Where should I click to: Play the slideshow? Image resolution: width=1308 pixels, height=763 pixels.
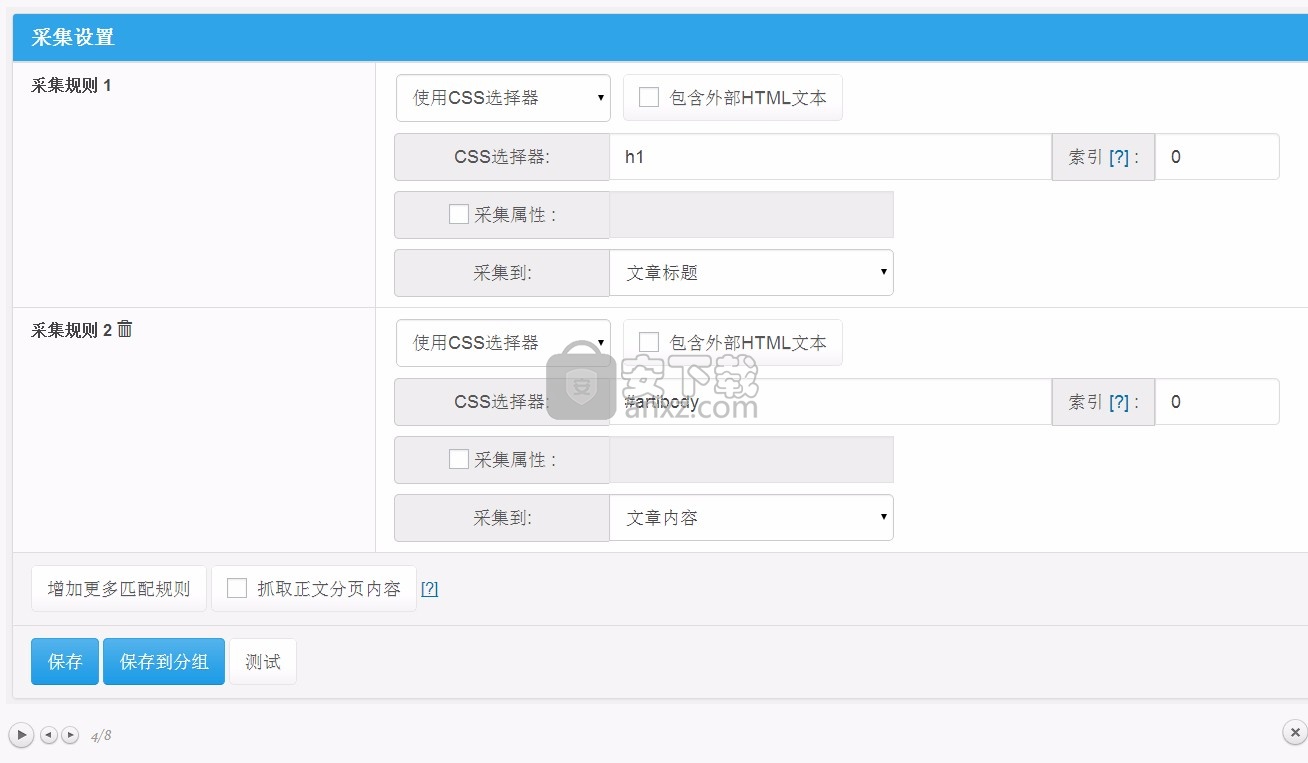pos(21,734)
